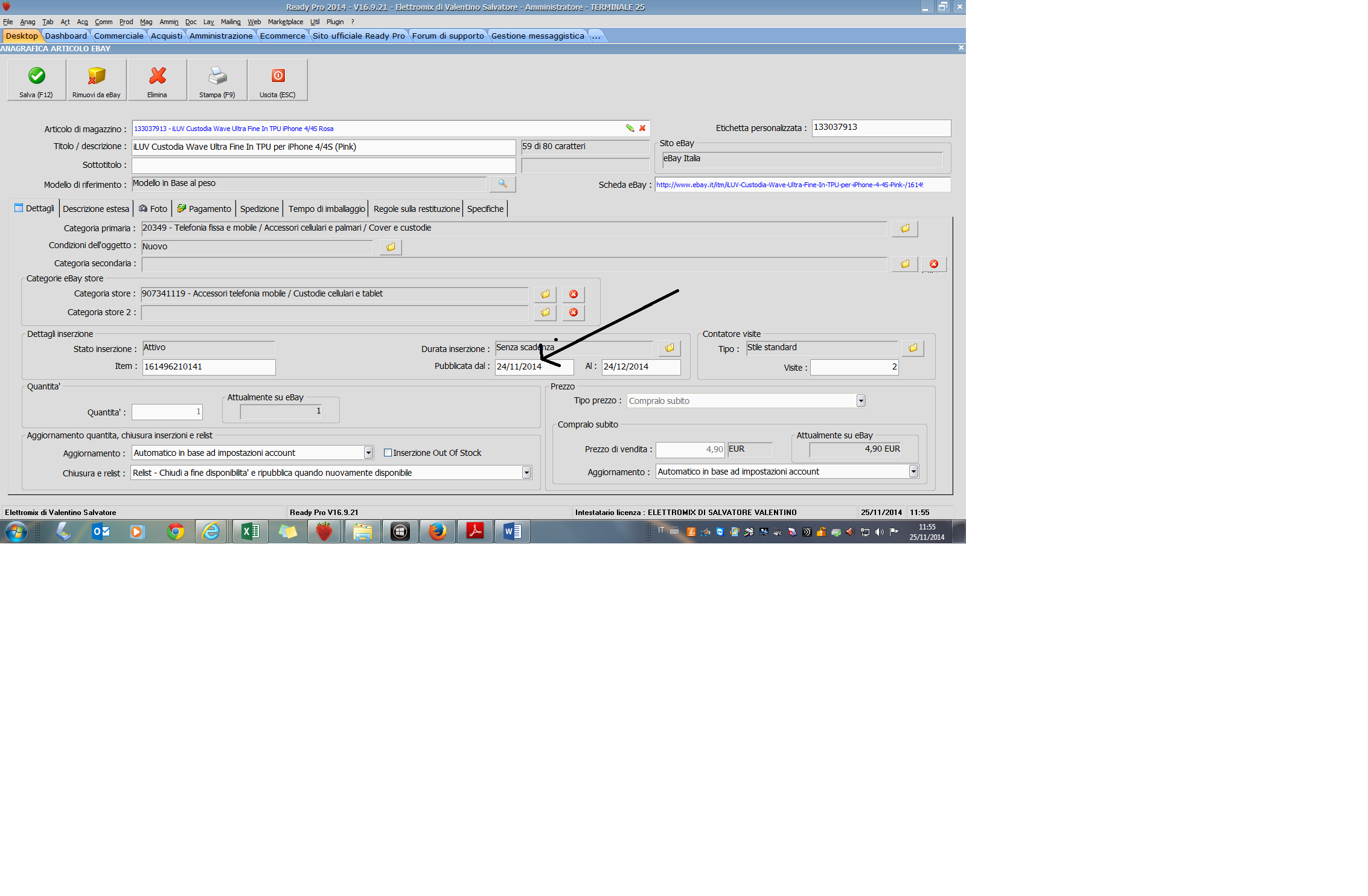Click magnifier next to Modello di riferimento
The width and height of the screenshot is (1368, 896).
[x=502, y=184]
